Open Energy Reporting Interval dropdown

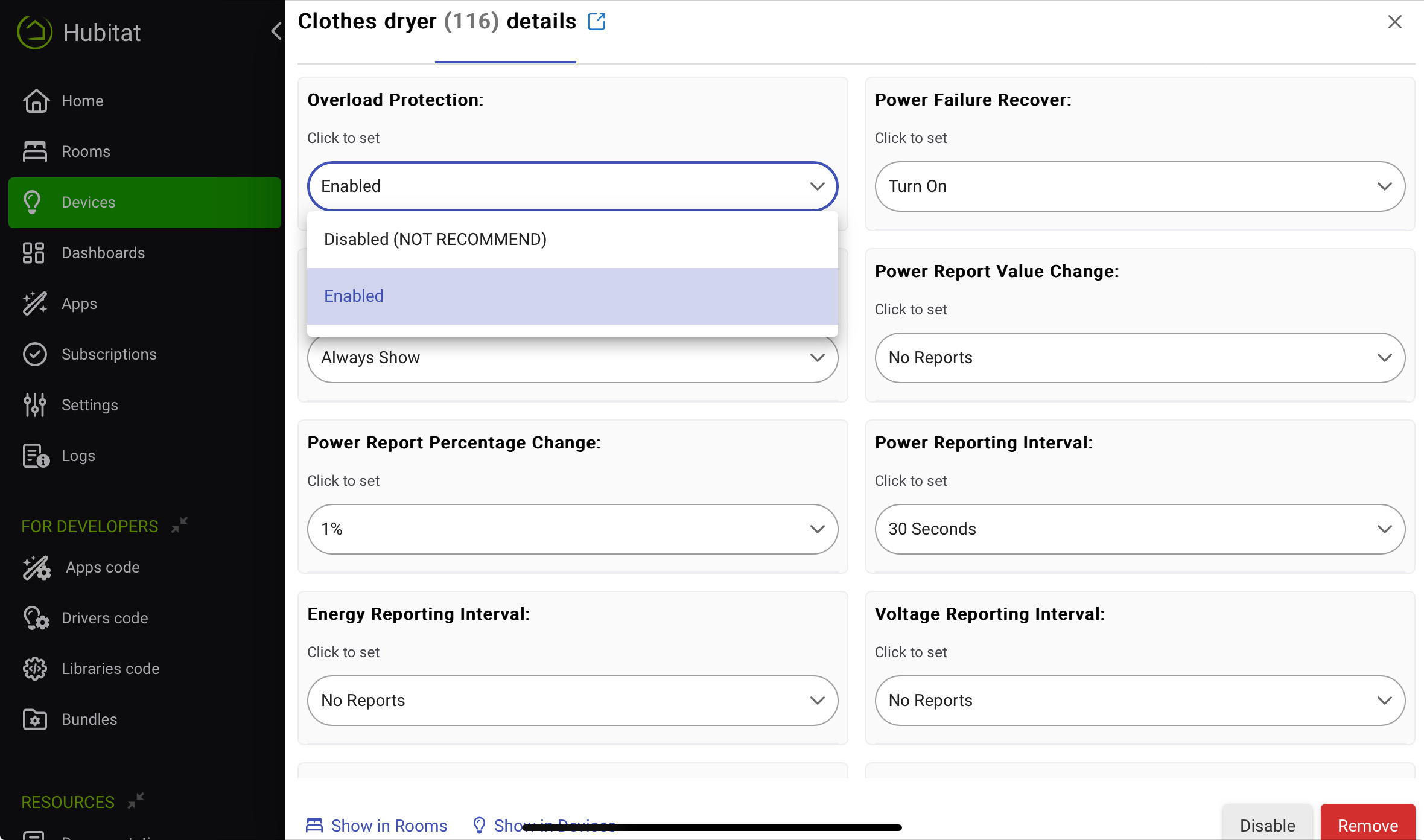(573, 701)
